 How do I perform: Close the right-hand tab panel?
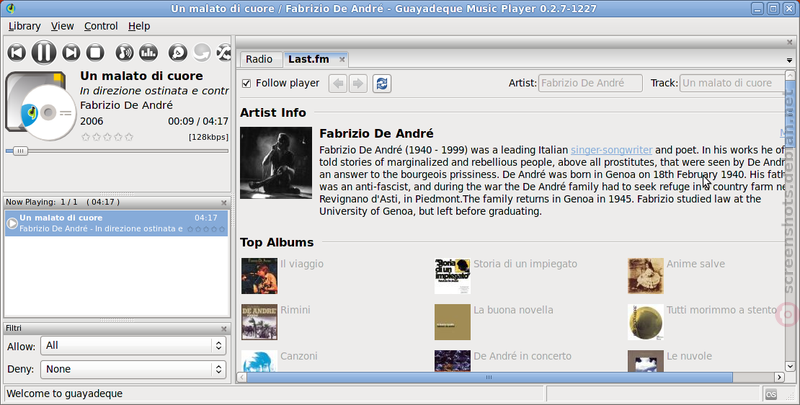pyautogui.click(x=789, y=42)
